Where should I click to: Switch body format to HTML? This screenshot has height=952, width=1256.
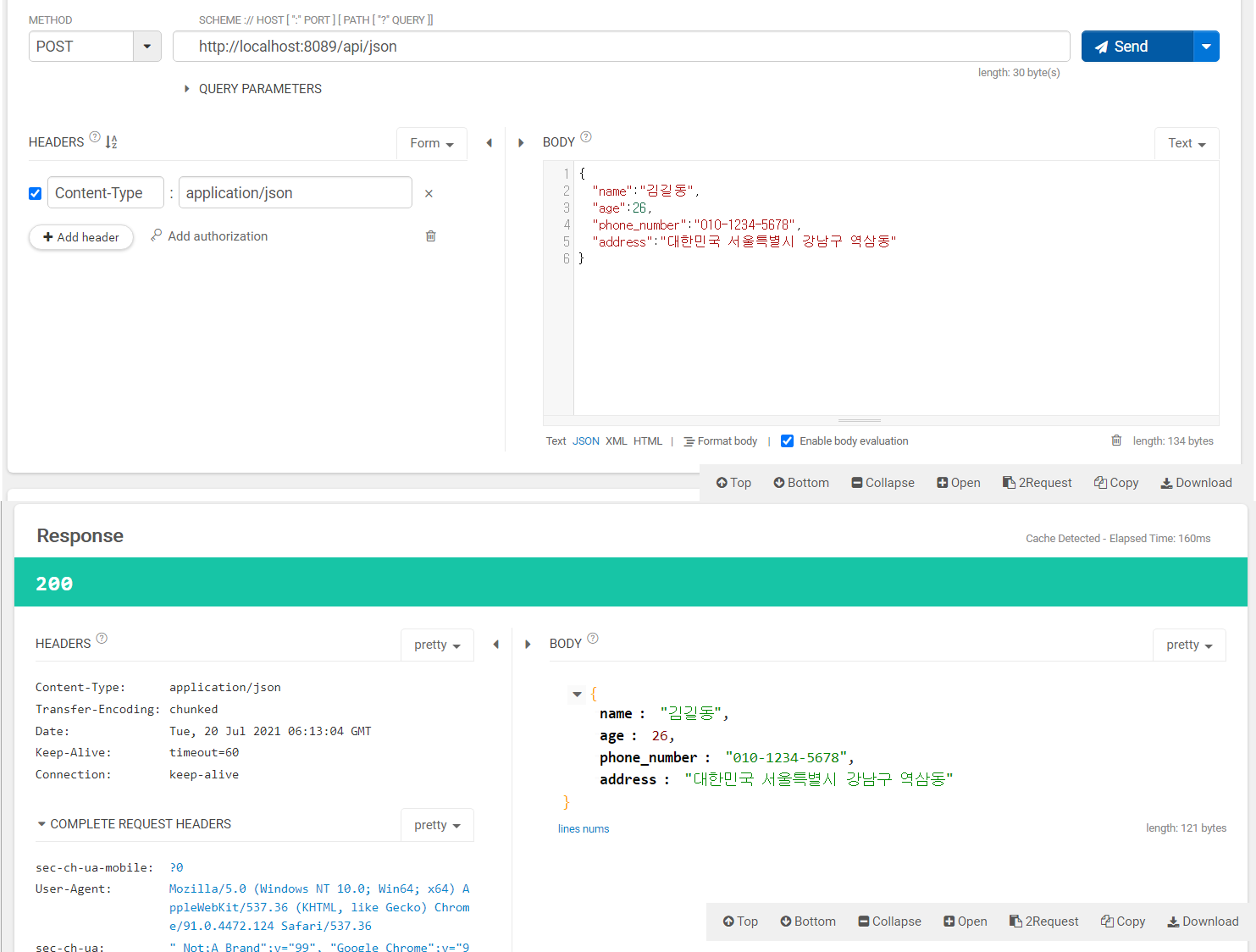(648, 441)
